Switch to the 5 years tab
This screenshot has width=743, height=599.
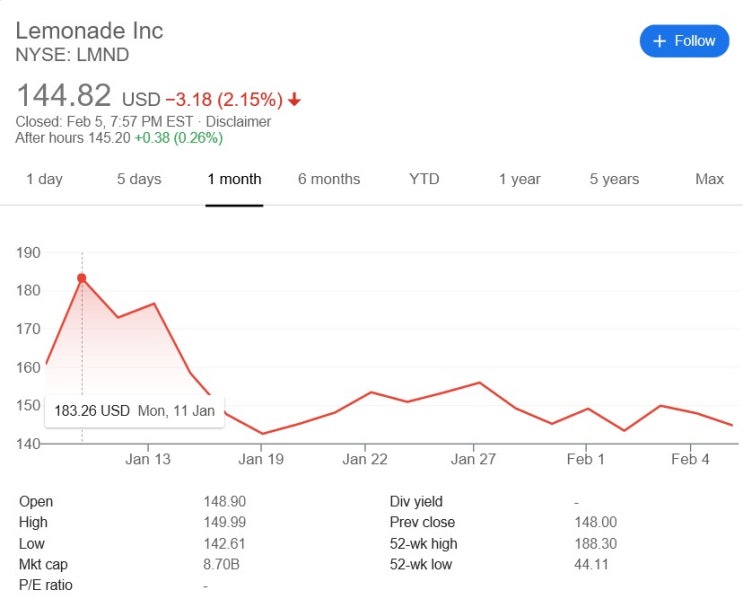point(614,179)
